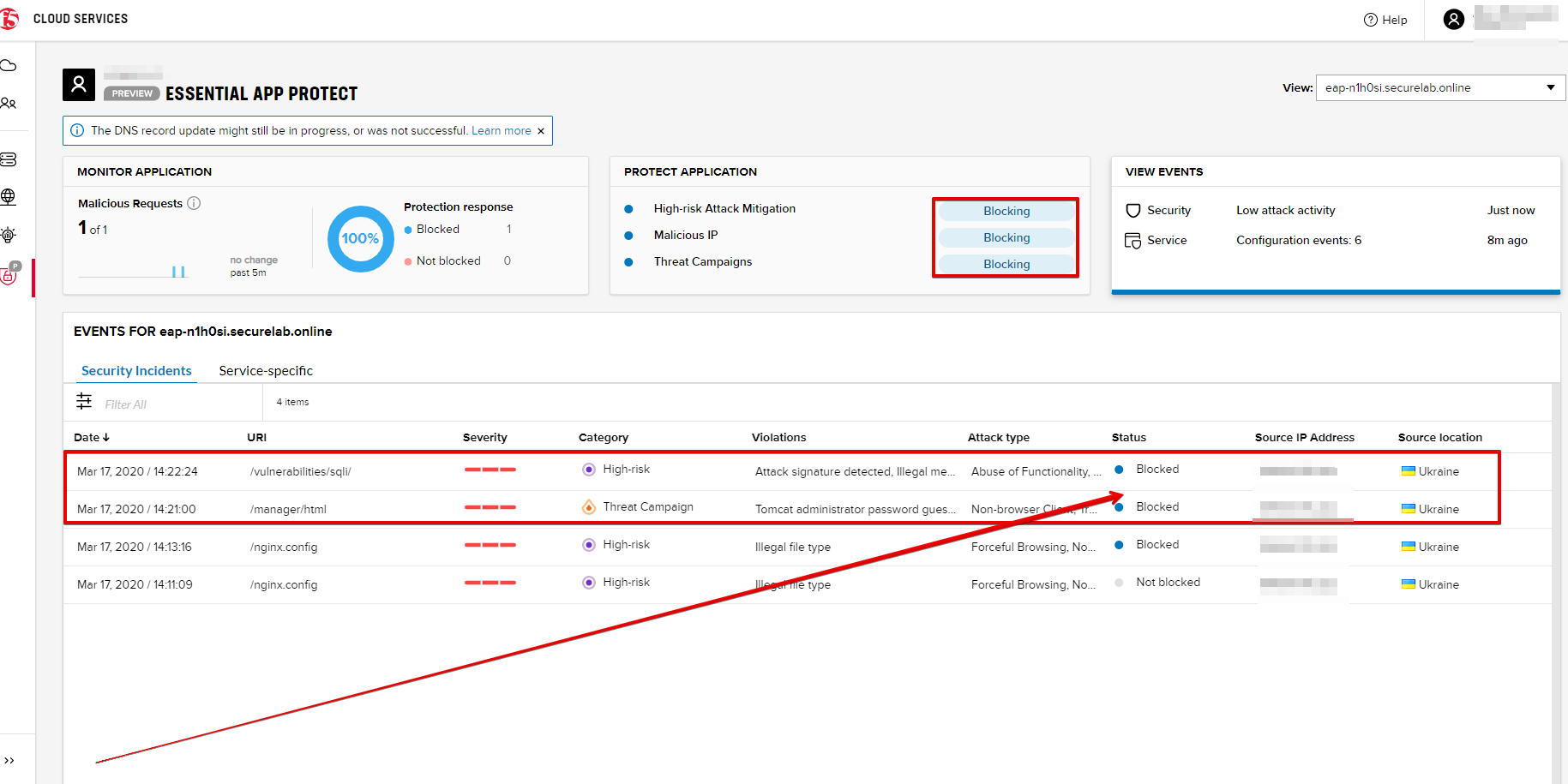Toggle Malicious IP Blocking button

coord(1006,237)
